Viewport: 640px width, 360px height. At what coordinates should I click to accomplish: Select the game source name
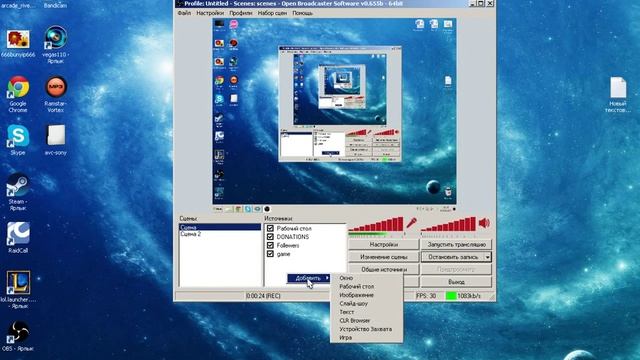click(283, 254)
